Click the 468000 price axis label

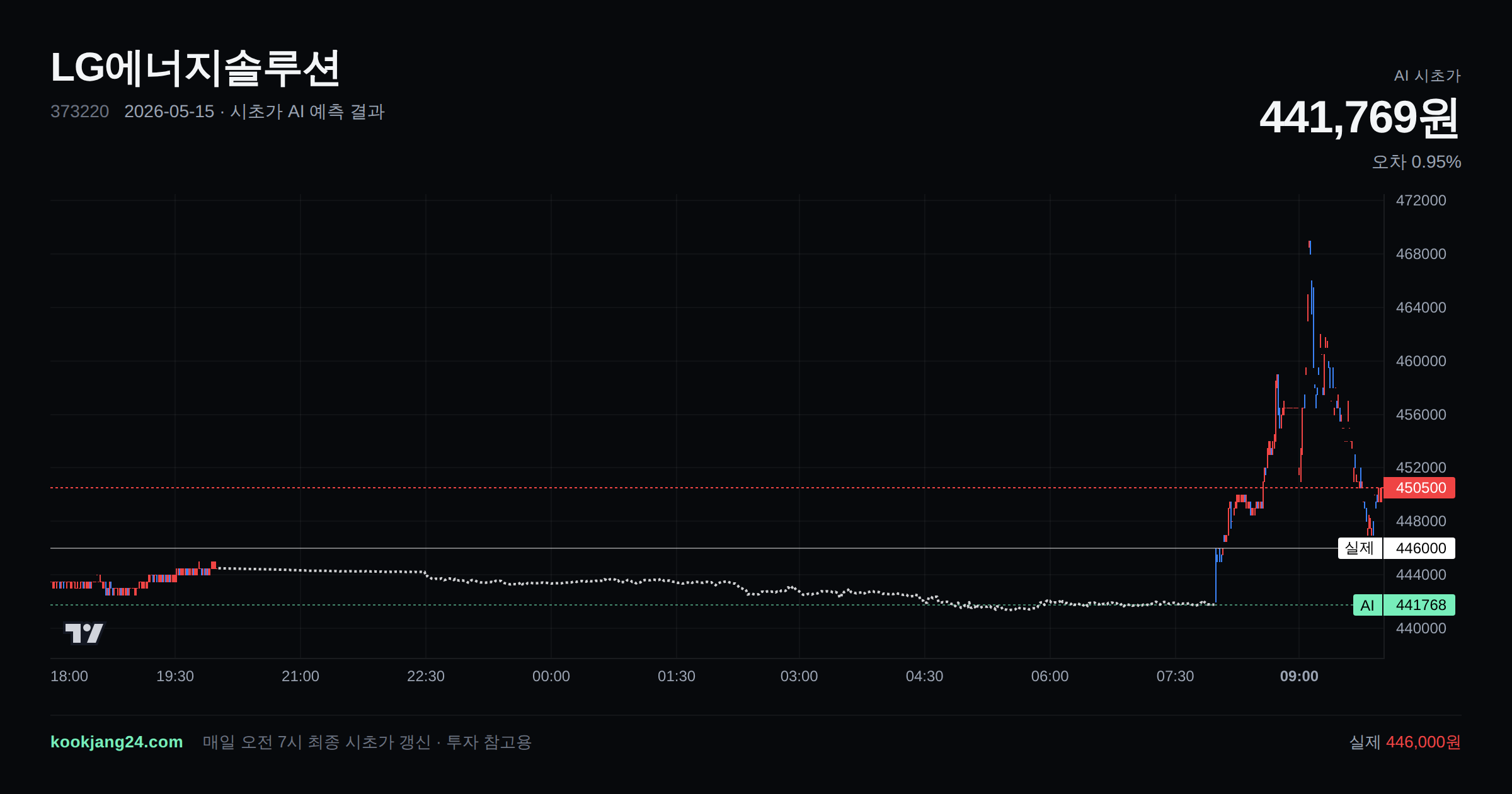pos(1421,254)
